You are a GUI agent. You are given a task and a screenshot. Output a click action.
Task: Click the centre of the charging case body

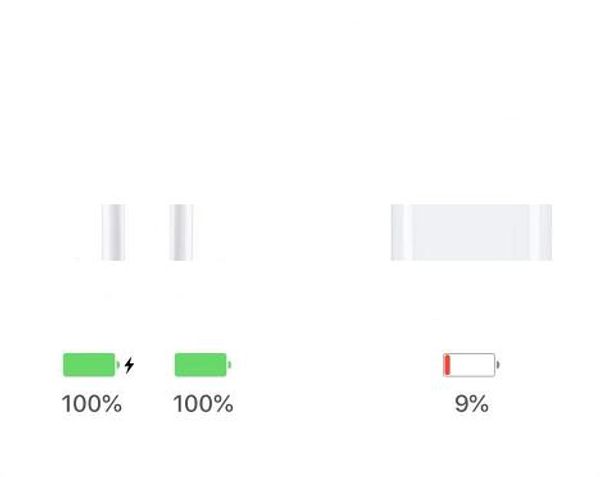pos(471,232)
